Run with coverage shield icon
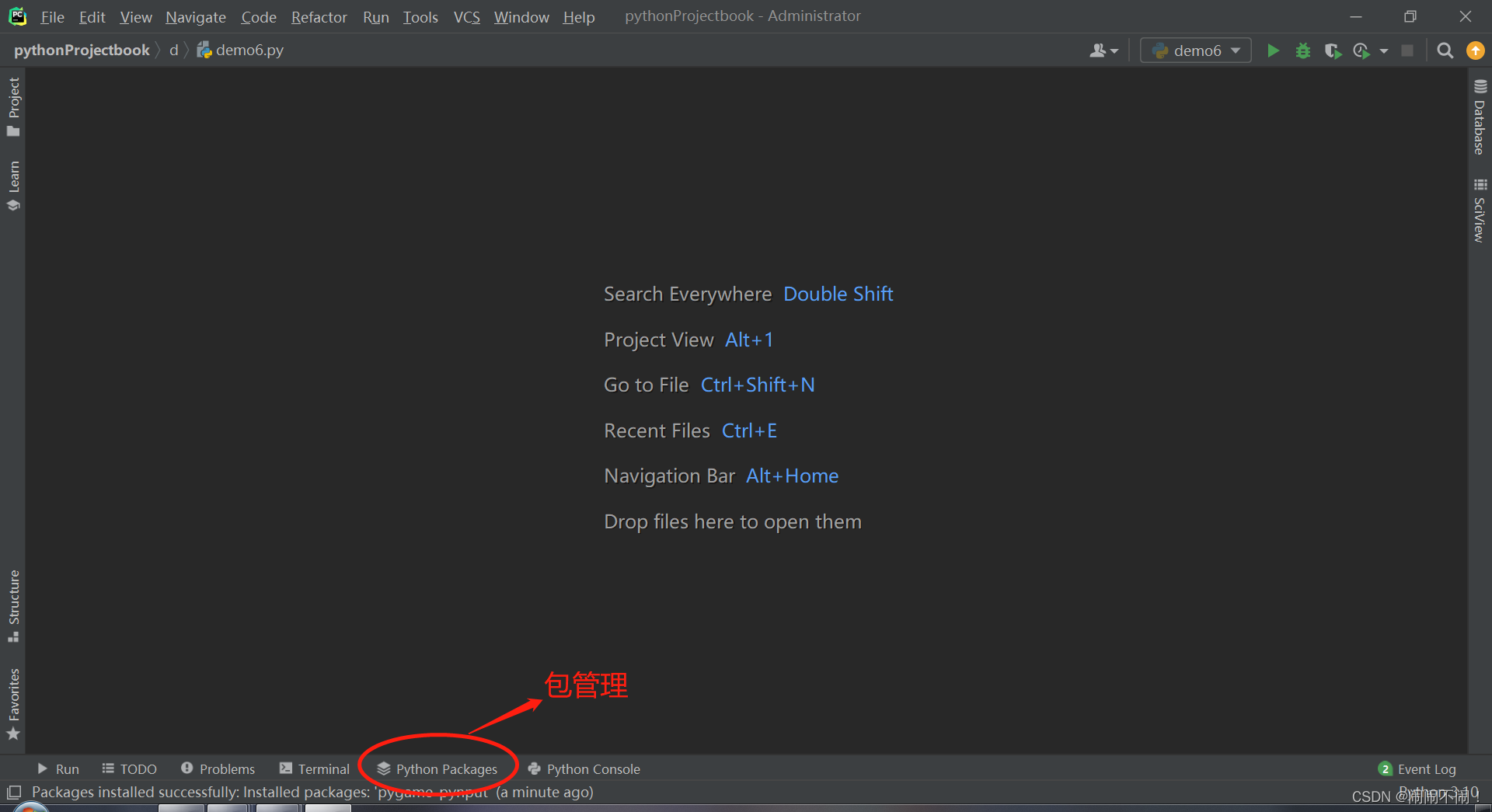 1333,51
